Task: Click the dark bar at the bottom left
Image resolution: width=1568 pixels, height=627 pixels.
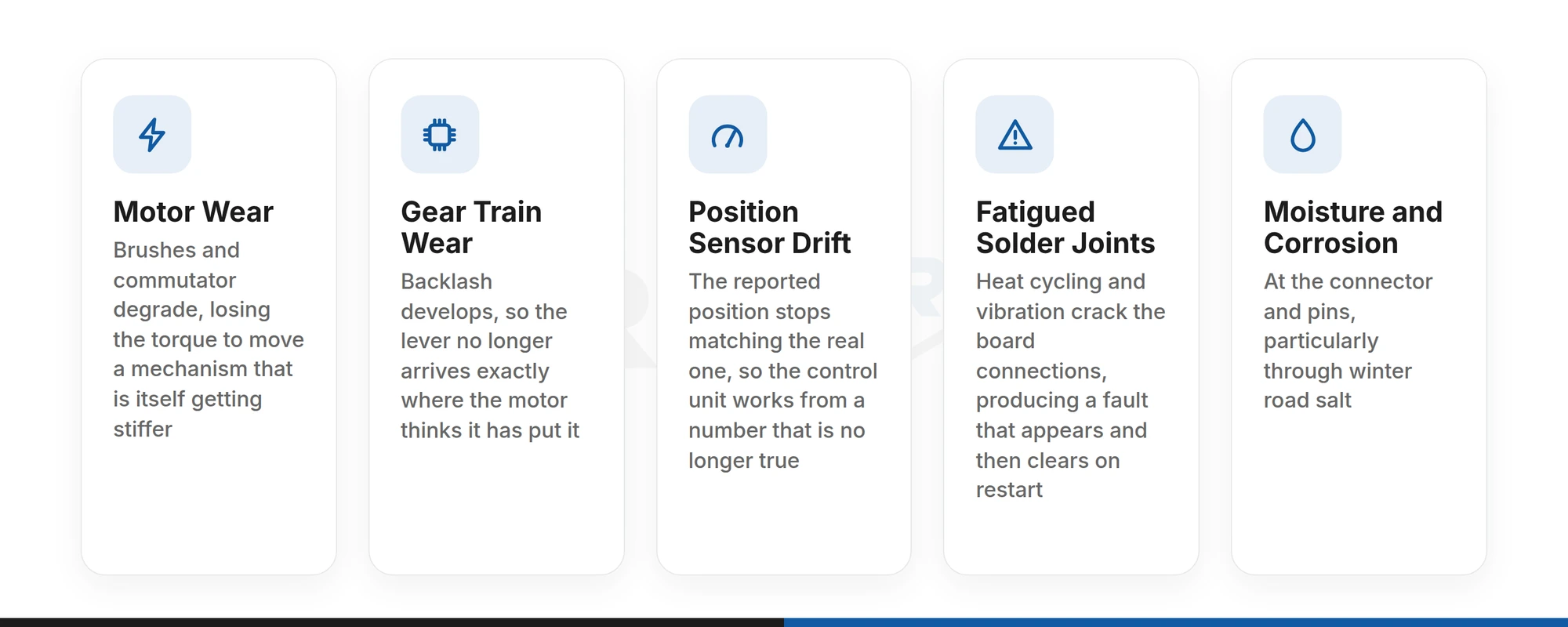Action: 392,622
